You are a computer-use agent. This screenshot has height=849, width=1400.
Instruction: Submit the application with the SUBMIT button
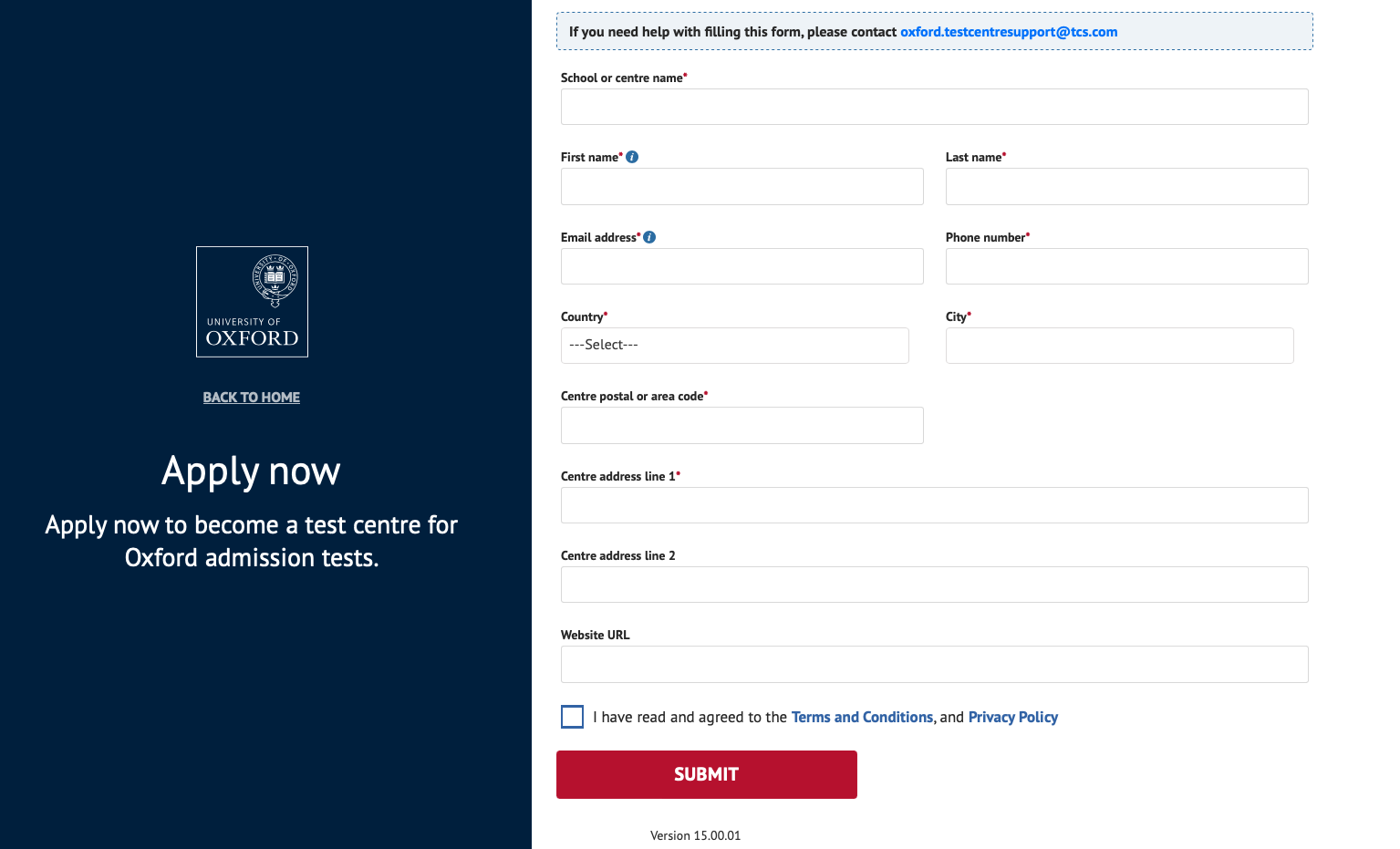(x=707, y=775)
